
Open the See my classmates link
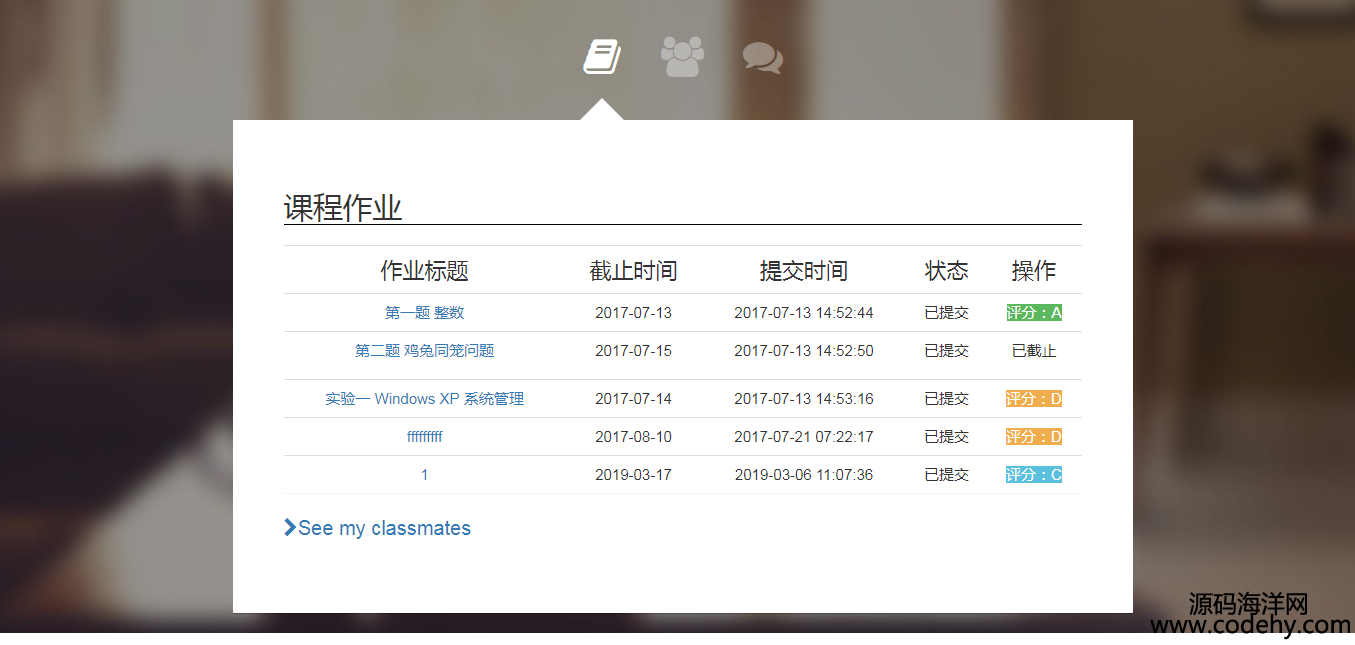(384, 528)
